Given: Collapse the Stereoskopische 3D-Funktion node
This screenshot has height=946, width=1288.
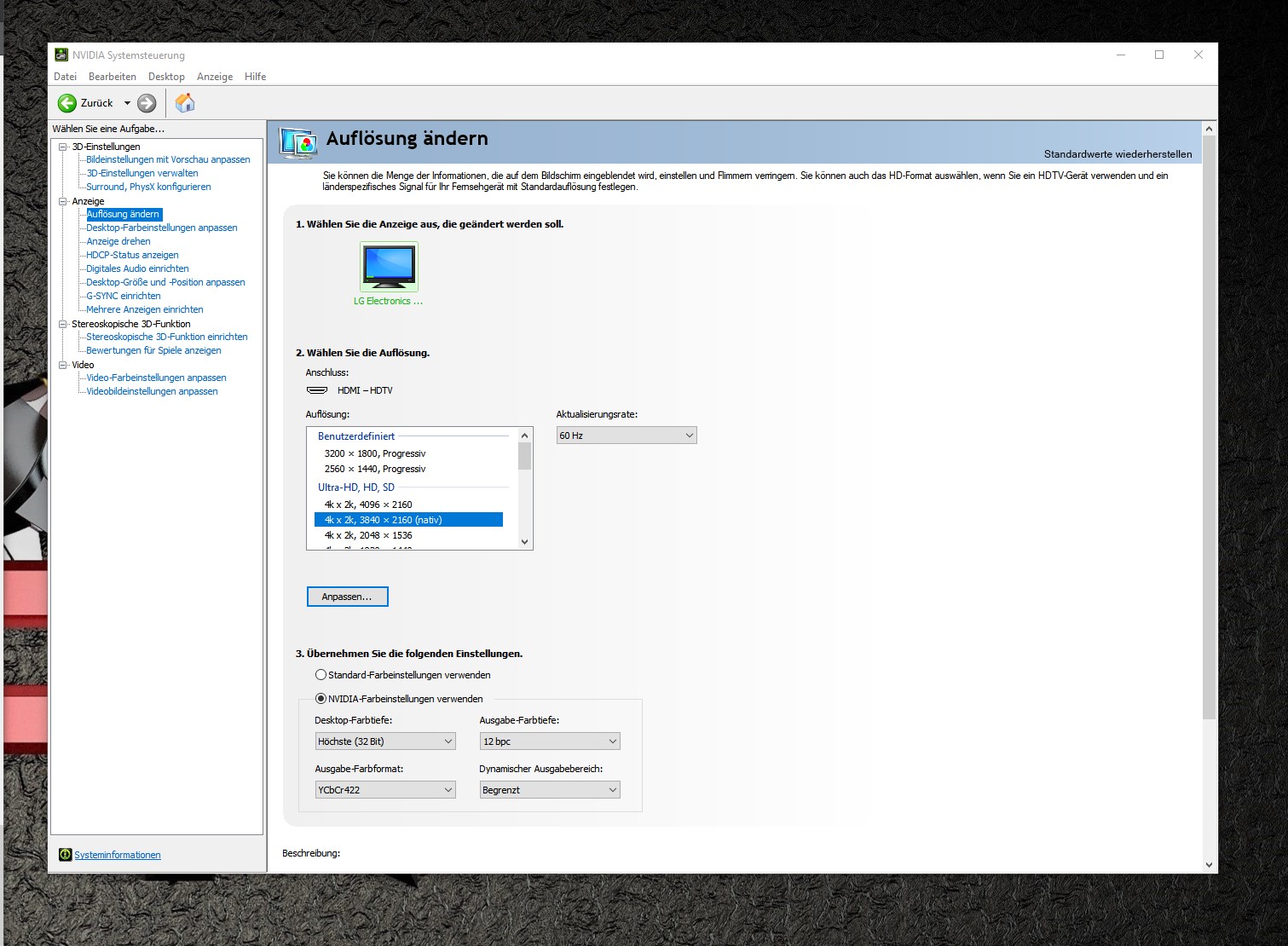Looking at the screenshot, I should [62, 324].
